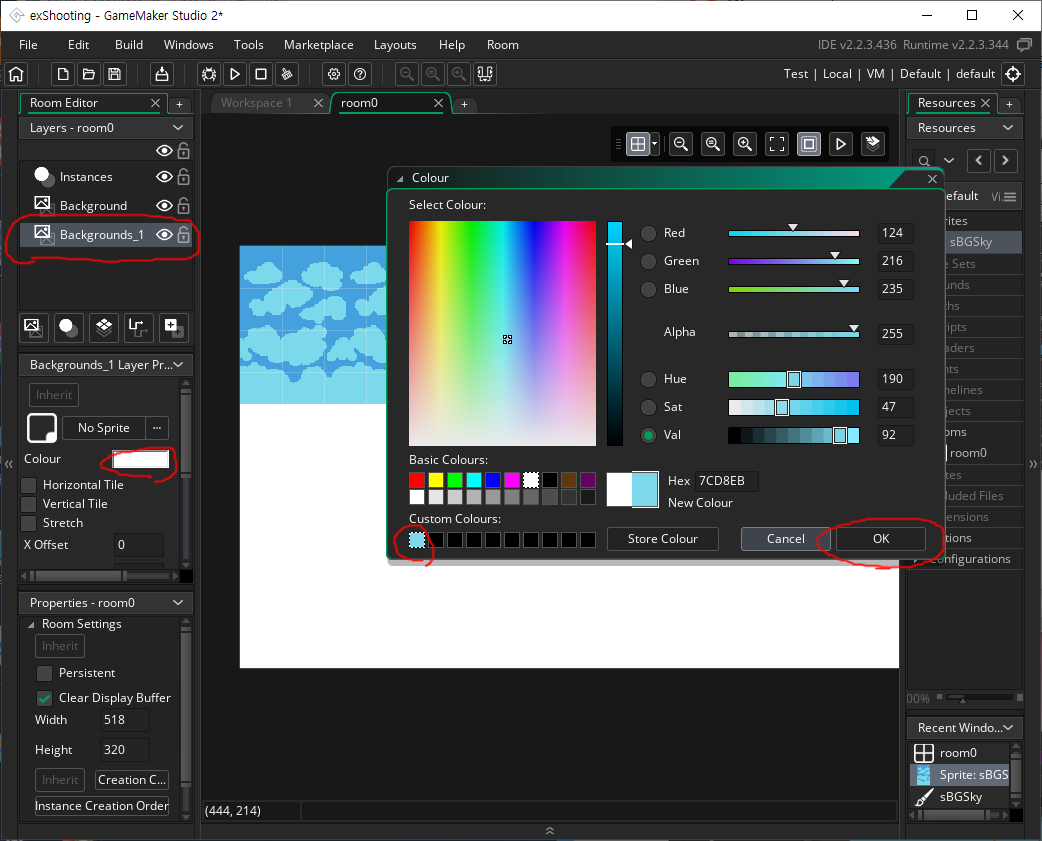Select the Hue radio button in Colour dialog
This screenshot has height=841, width=1042.
click(x=649, y=379)
